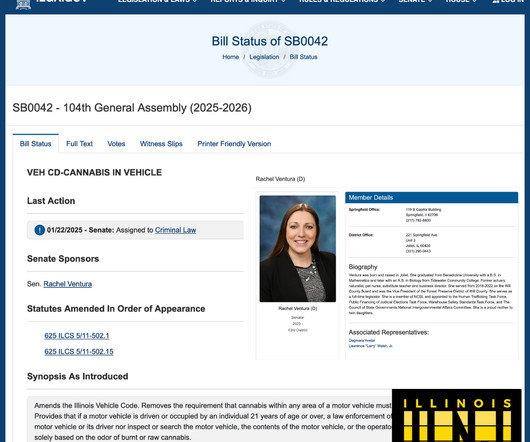Click the 'District Office:' label
Viewport: 530px width, 442px height.
[361, 235]
